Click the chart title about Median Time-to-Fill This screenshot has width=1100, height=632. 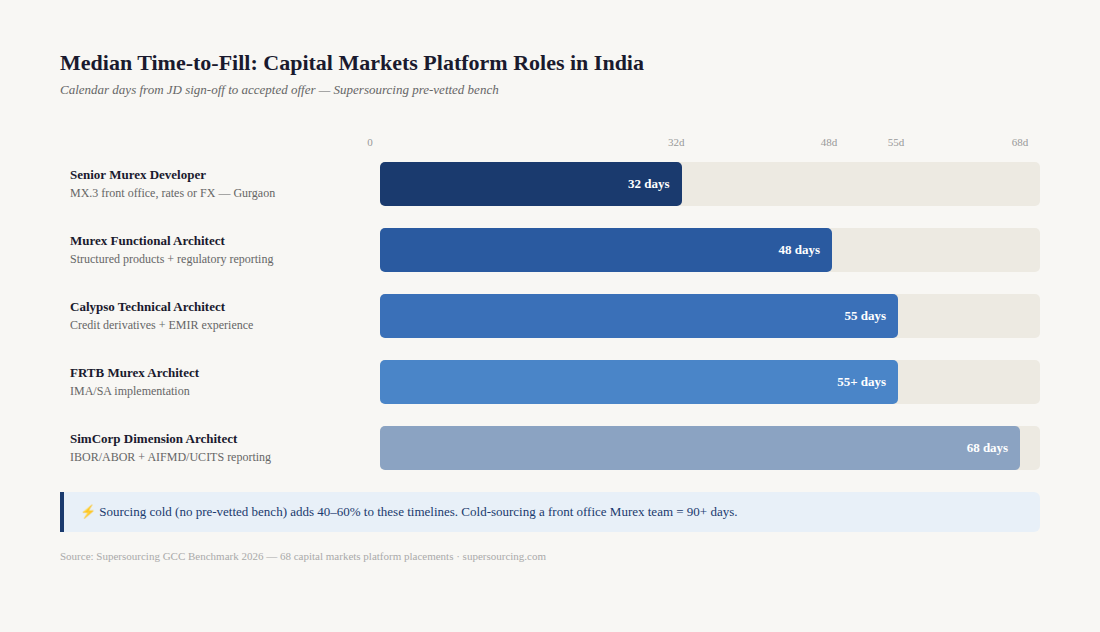[x=351, y=63]
